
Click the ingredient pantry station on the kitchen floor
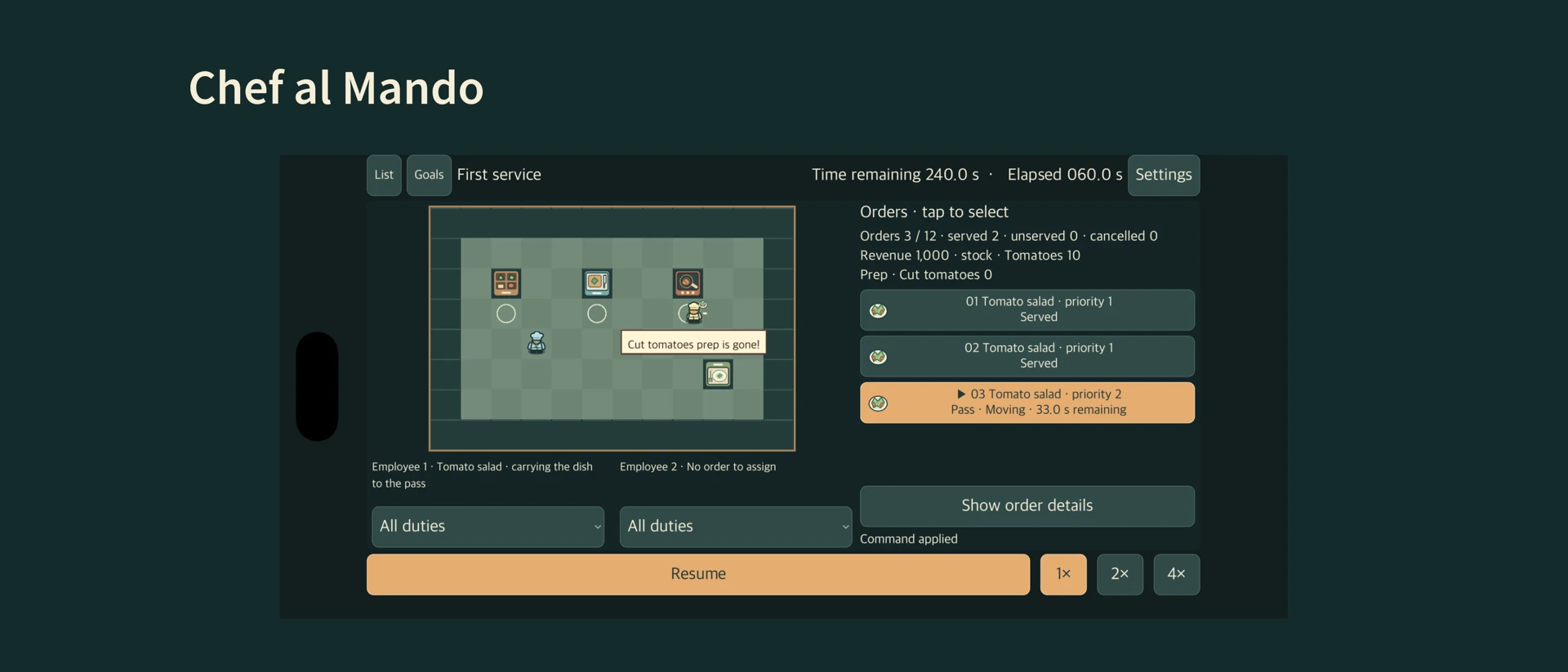506,283
